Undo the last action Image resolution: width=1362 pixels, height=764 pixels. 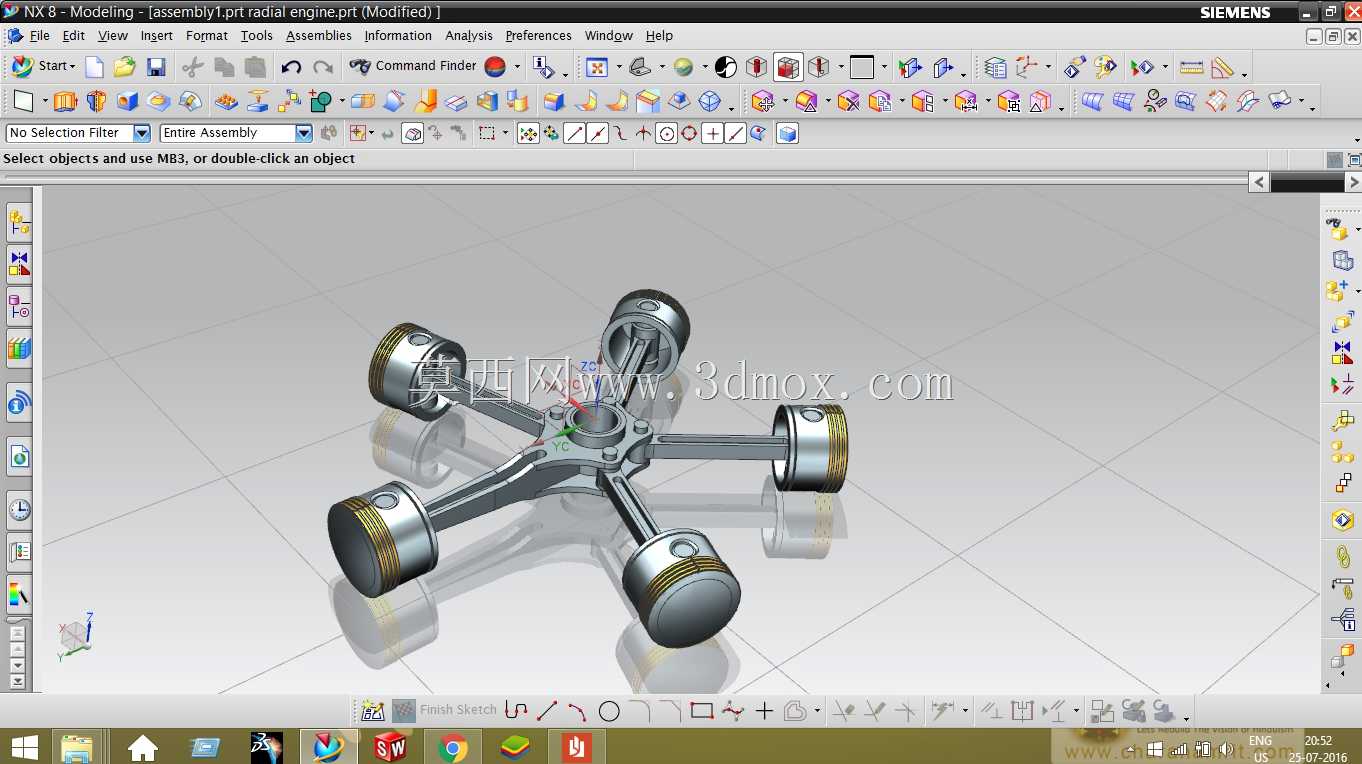tap(291, 67)
